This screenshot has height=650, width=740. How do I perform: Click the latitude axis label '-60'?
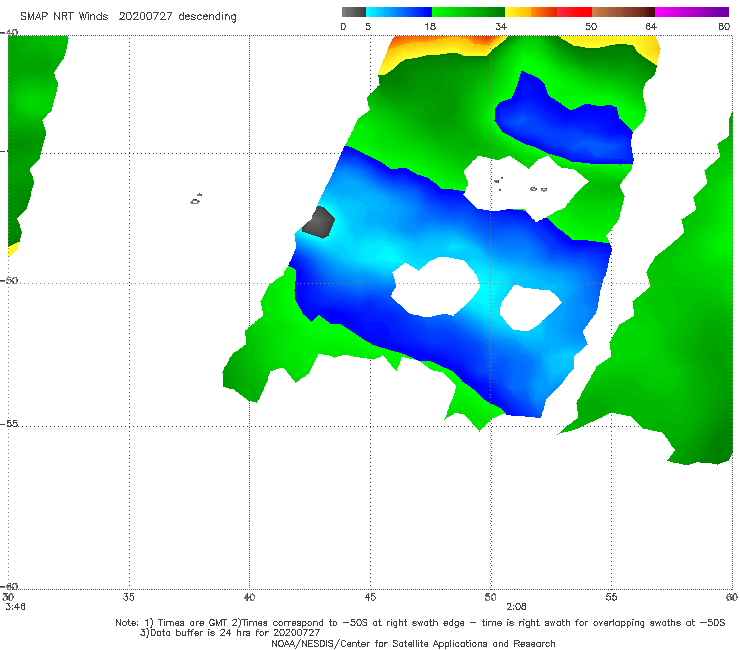pyautogui.click(x=9, y=586)
